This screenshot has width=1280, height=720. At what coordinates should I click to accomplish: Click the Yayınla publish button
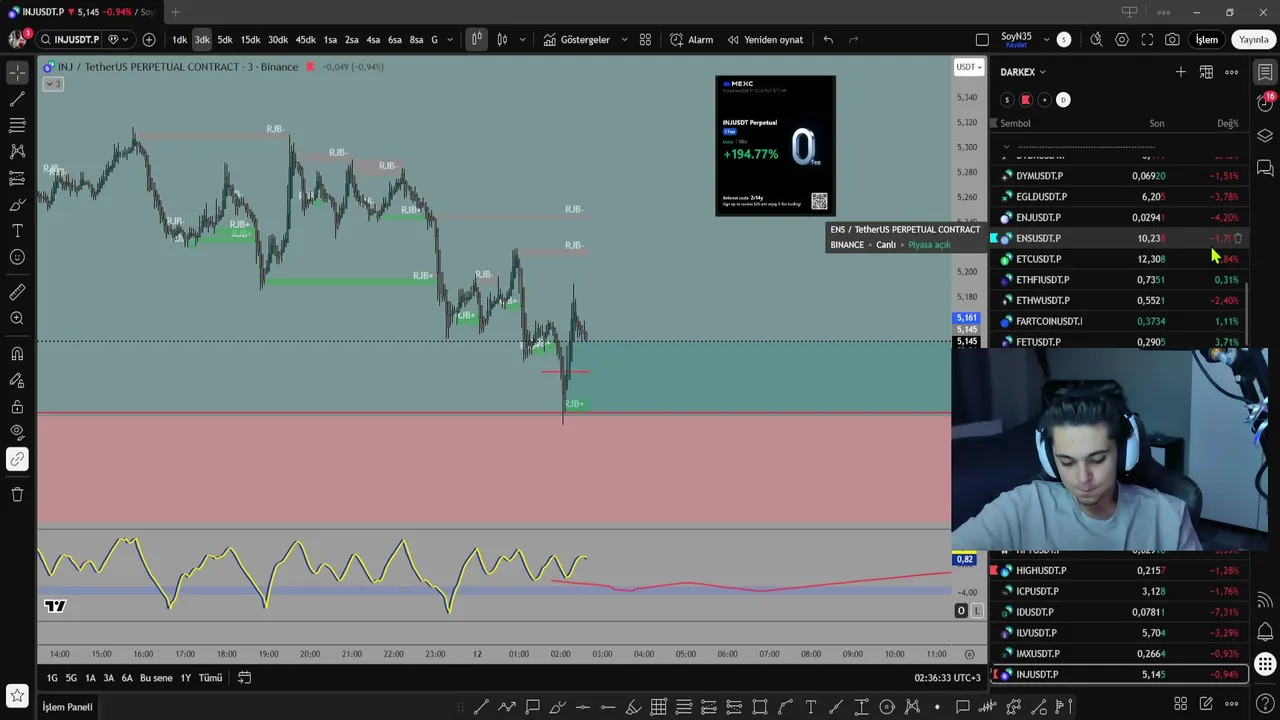1253,40
